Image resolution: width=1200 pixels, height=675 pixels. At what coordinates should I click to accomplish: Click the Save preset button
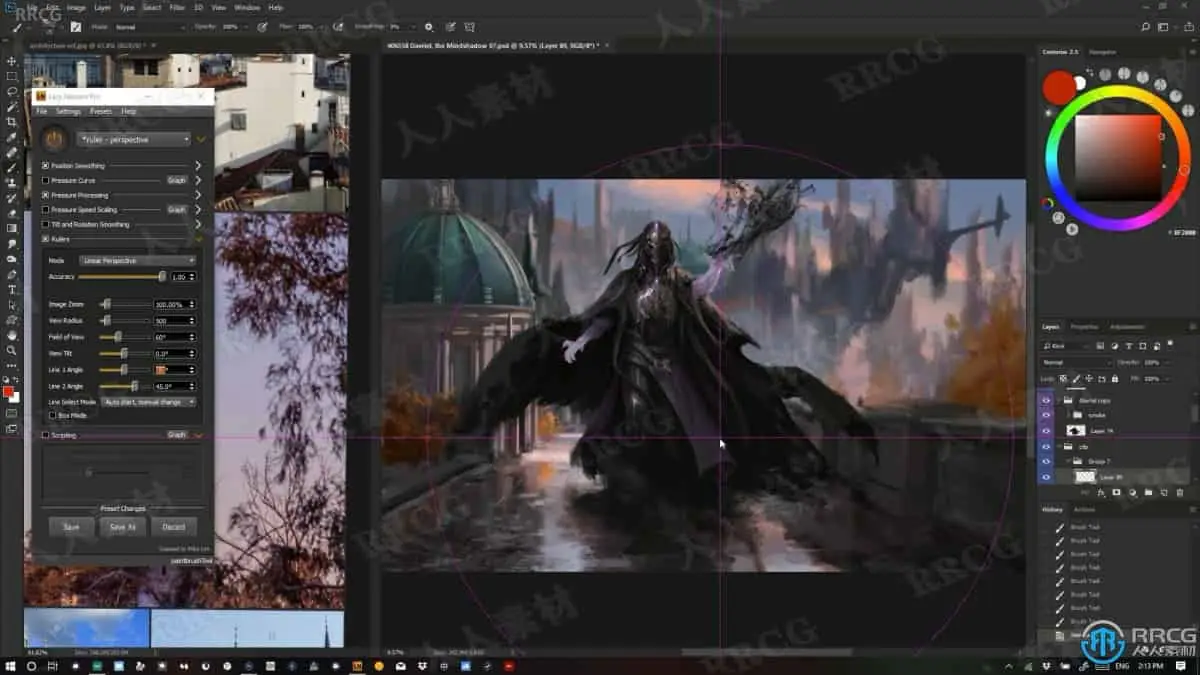(x=71, y=526)
